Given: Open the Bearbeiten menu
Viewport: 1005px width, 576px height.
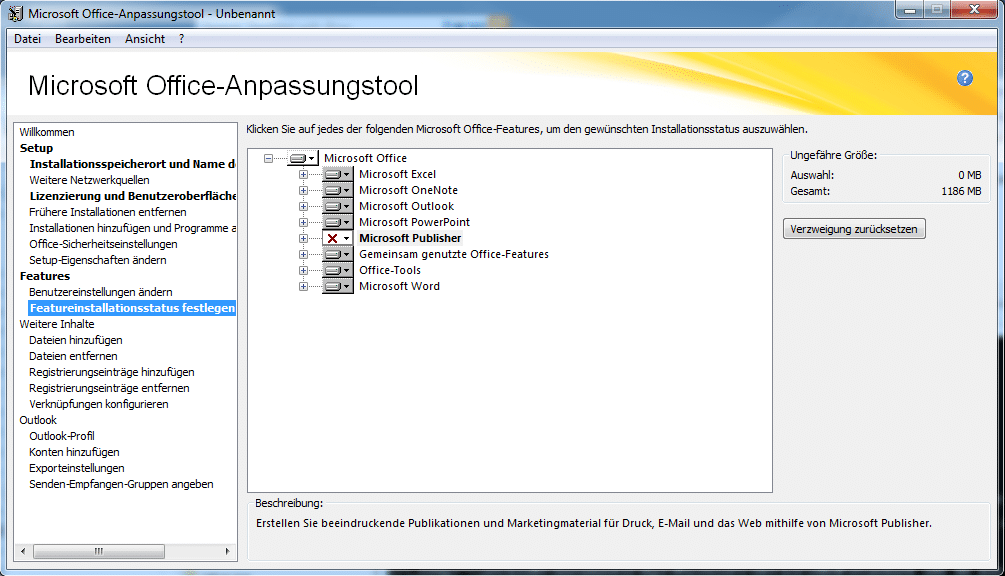Looking at the screenshot, I should click(x=83, y=39).
